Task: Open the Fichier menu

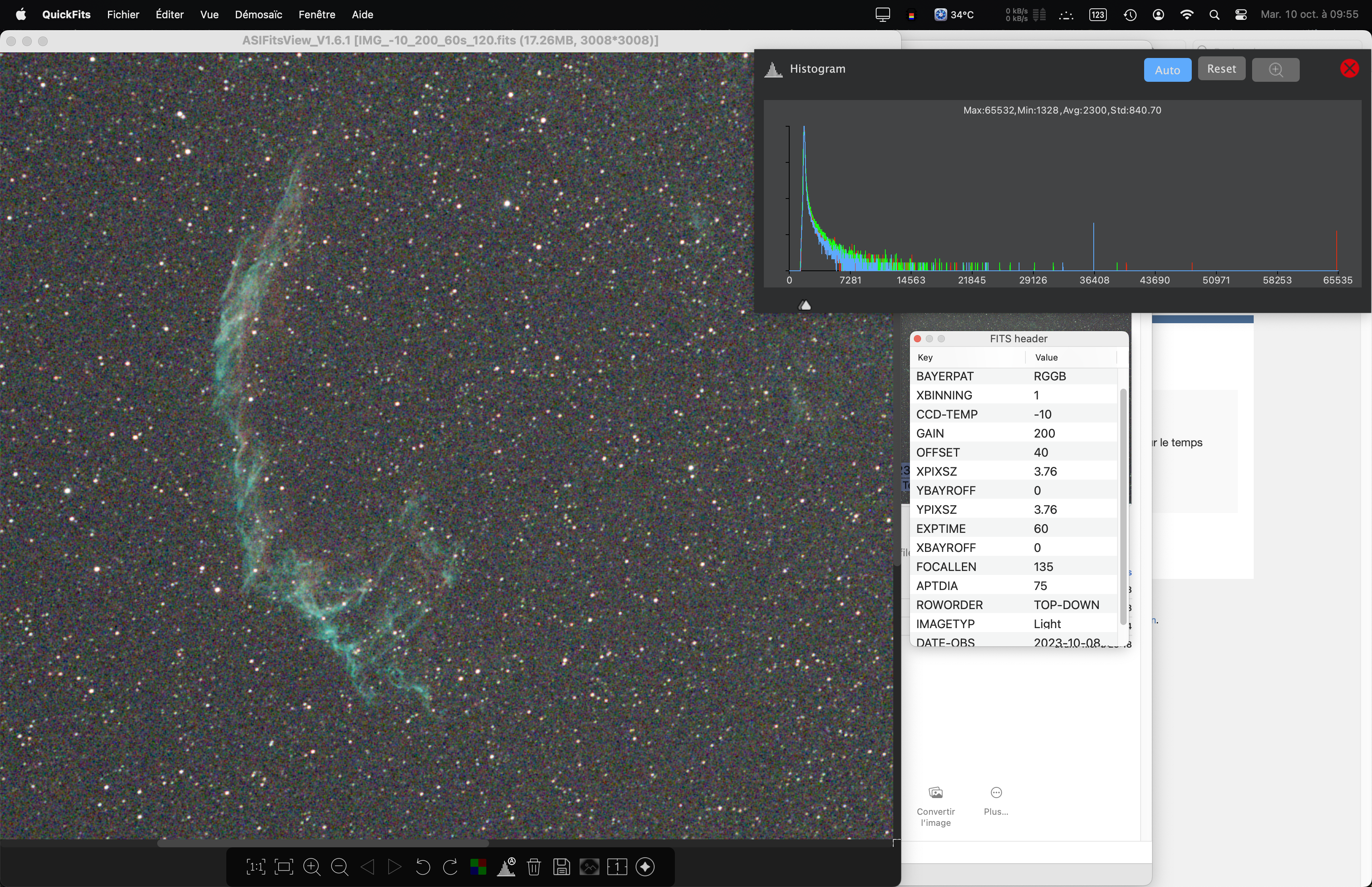Action: point(123,14)
